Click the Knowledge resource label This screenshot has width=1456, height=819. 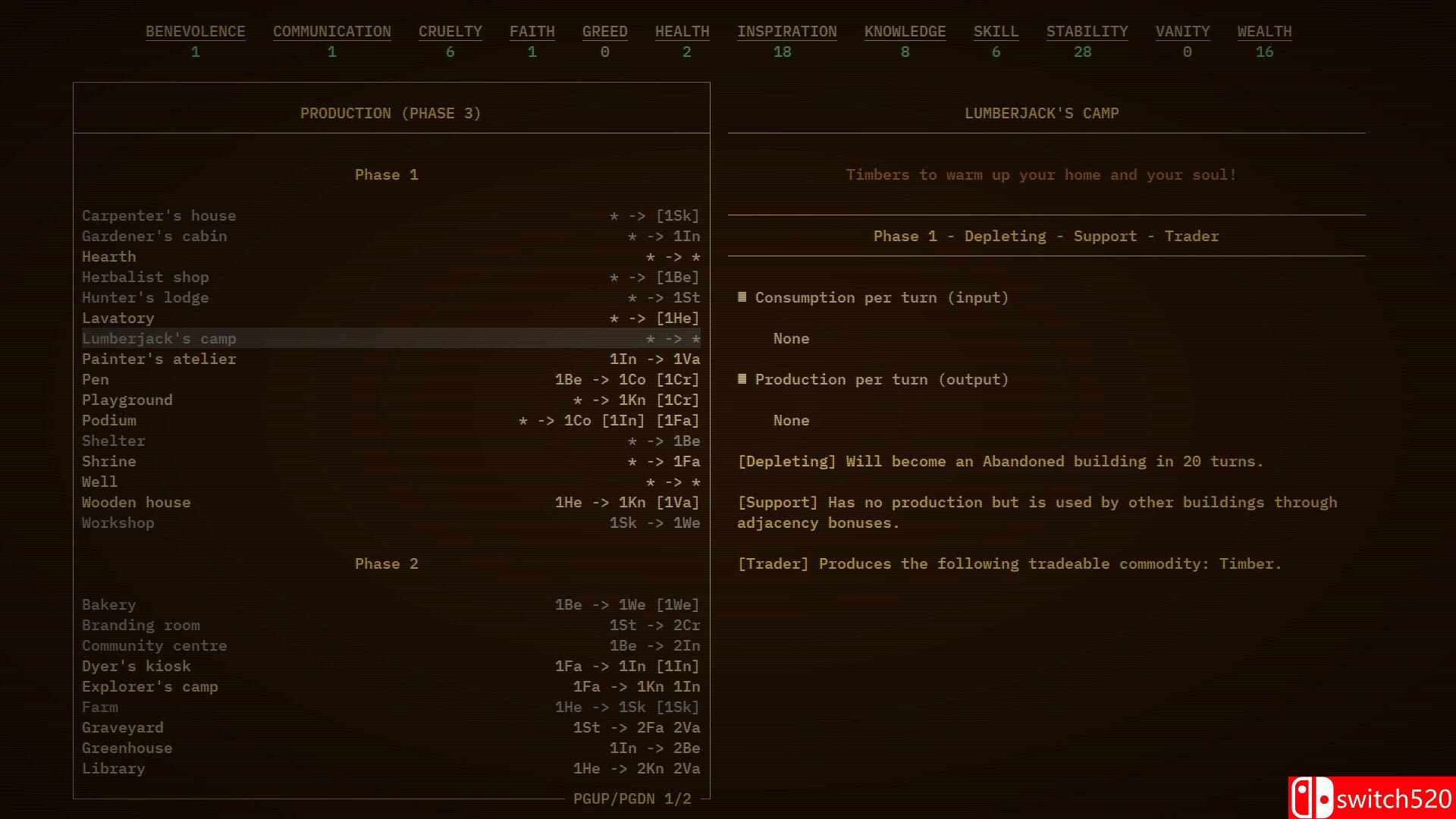905,32
